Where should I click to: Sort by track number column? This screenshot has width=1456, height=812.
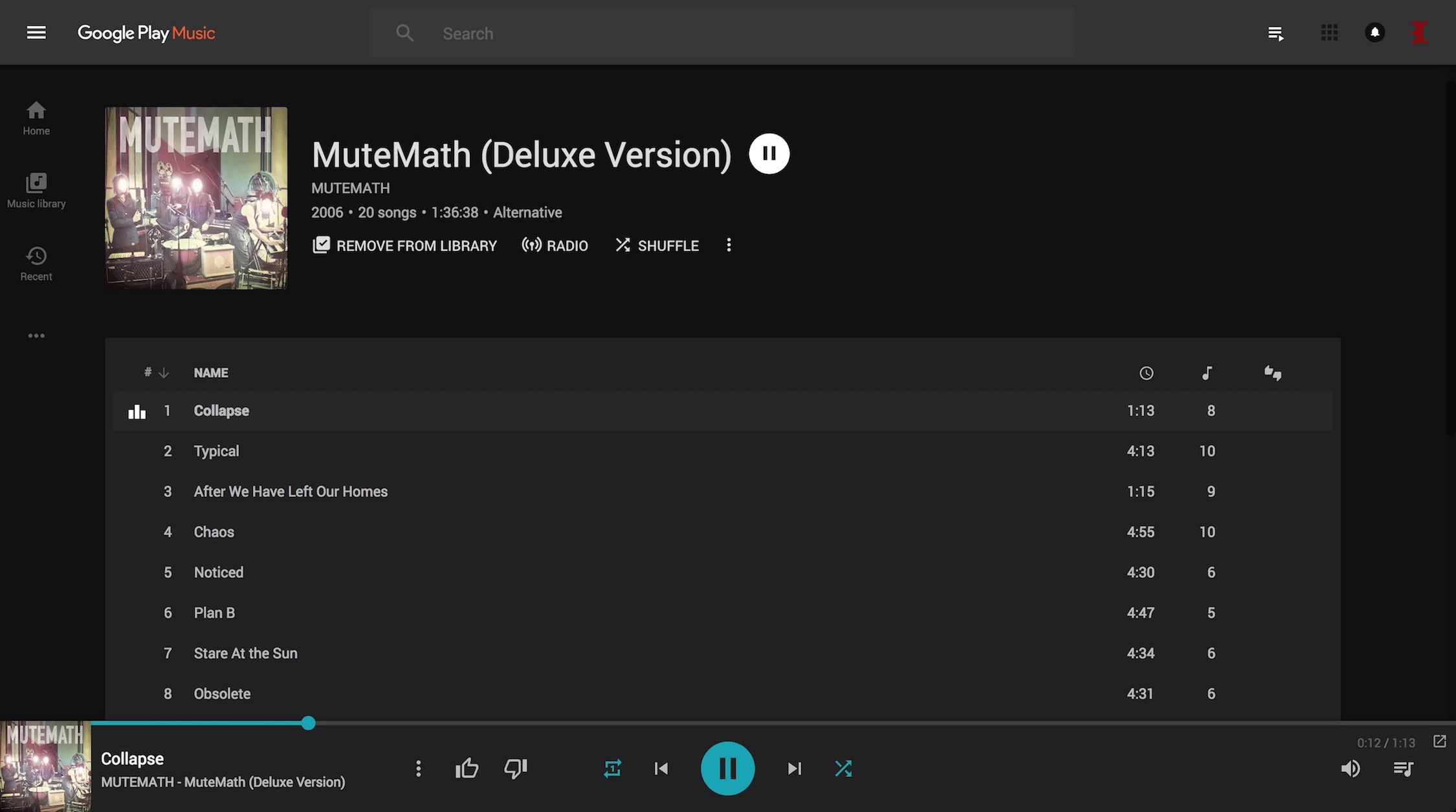(x=156, y=373)
